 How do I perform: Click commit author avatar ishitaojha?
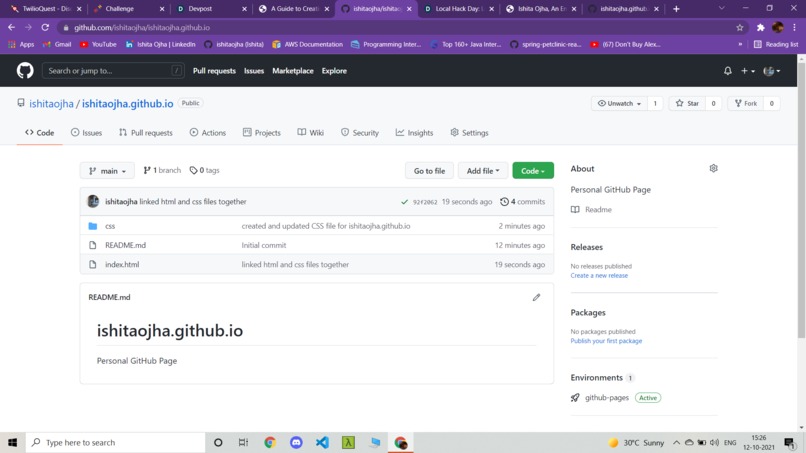[x=93, y=201]
